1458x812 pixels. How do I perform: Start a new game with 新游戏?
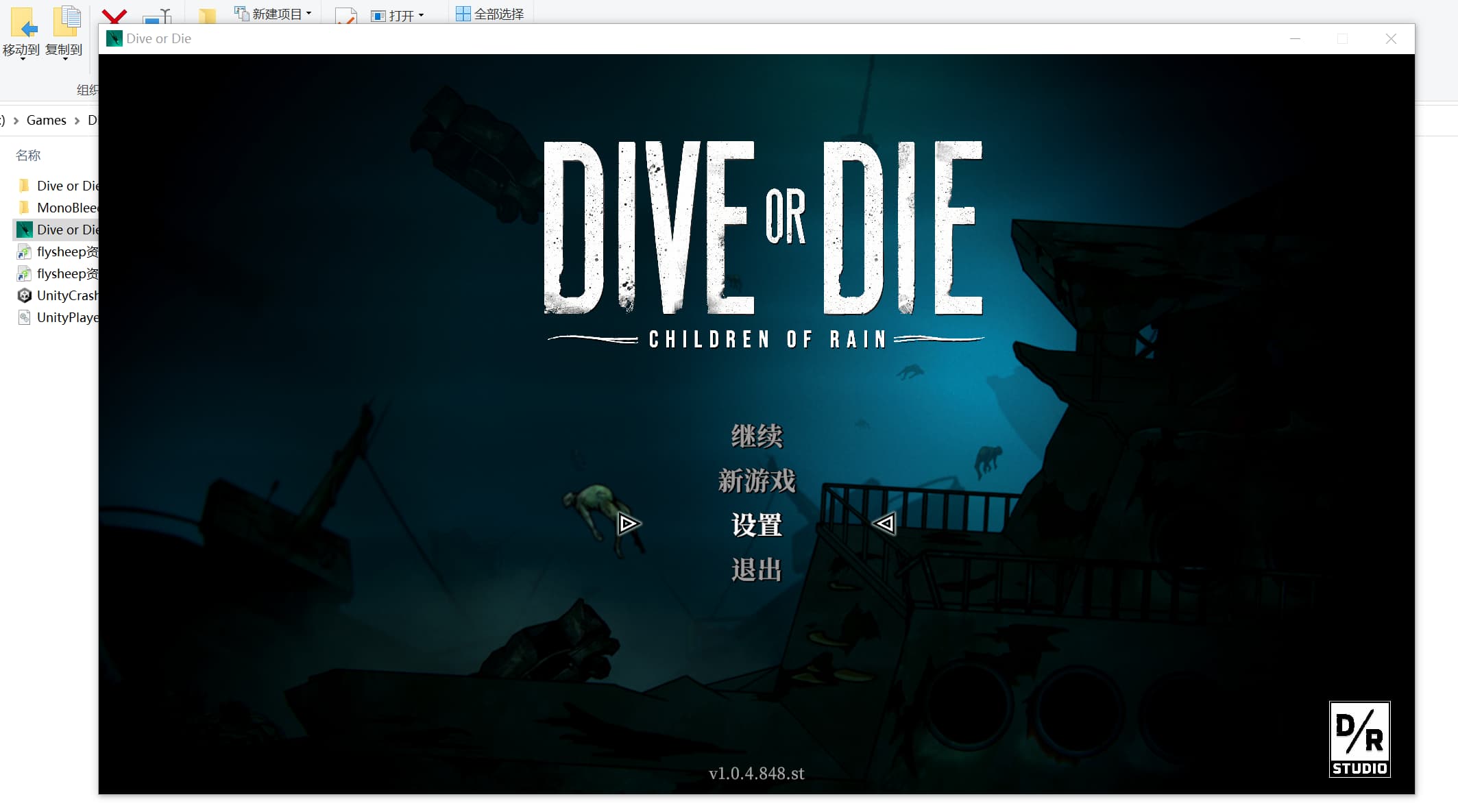point(757,481)
